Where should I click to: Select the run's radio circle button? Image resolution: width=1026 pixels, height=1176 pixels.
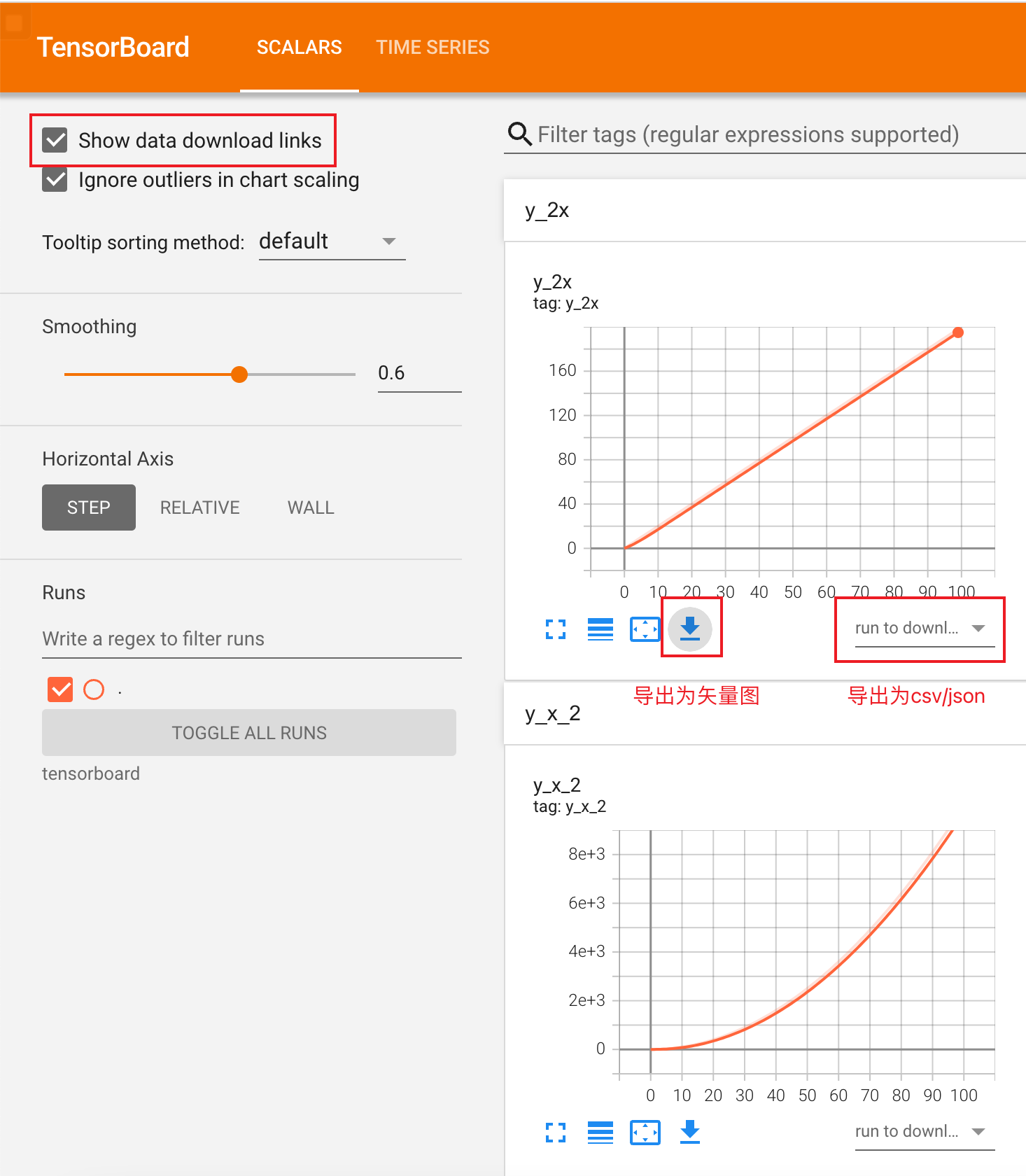point(94,689)
